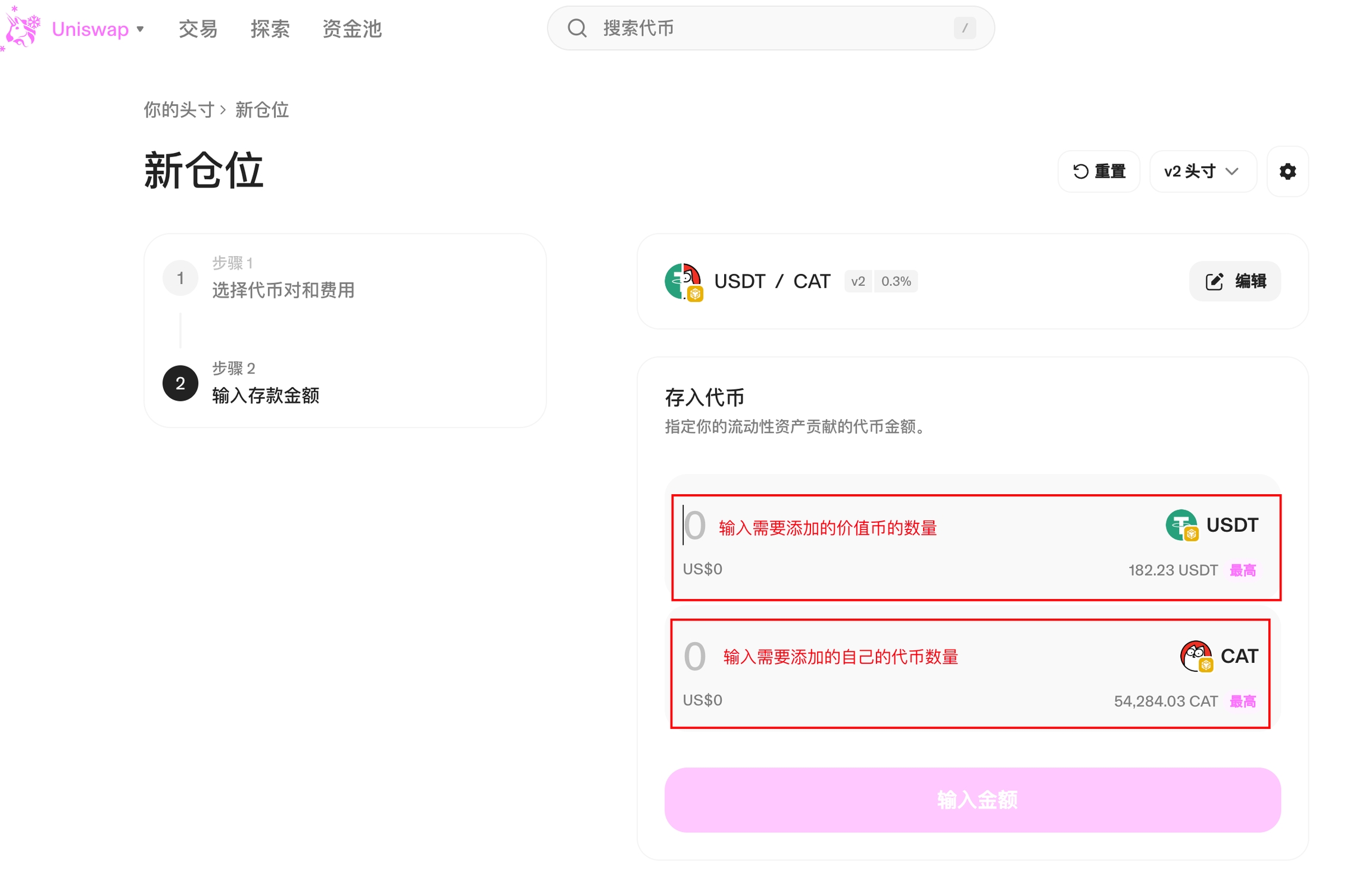
Task: Click the 重置 reset button
Action: click(x=1098, y=171)
